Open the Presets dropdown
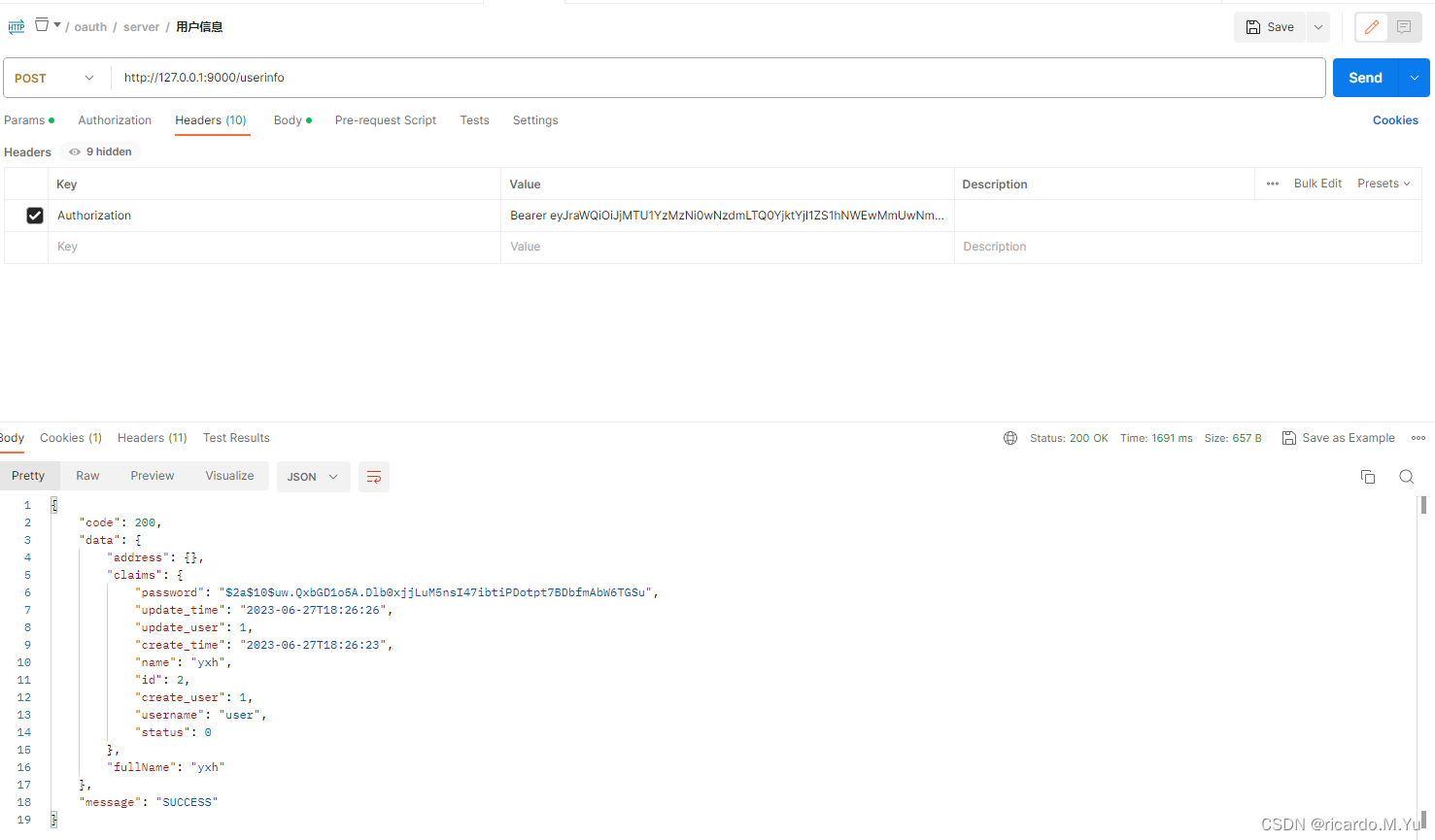This screenshot has height=840, width=1435. (1384, 184)
